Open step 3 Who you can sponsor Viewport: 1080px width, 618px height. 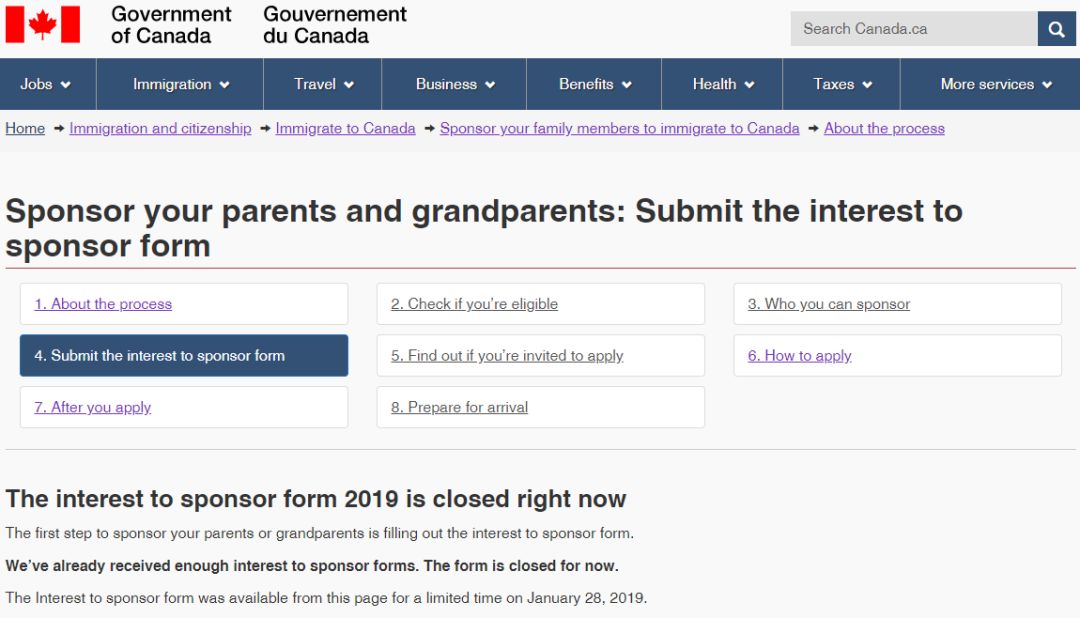(x=829, y=304)
